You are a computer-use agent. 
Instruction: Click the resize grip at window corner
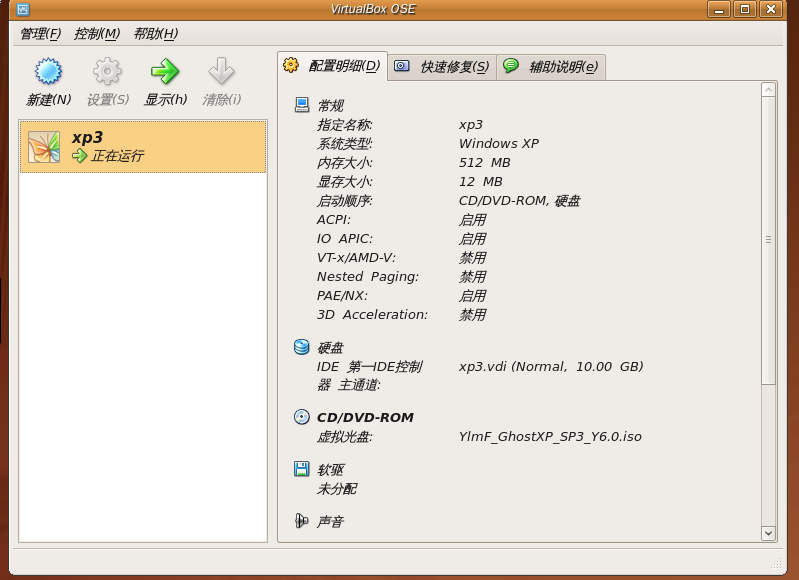point(777,563)
